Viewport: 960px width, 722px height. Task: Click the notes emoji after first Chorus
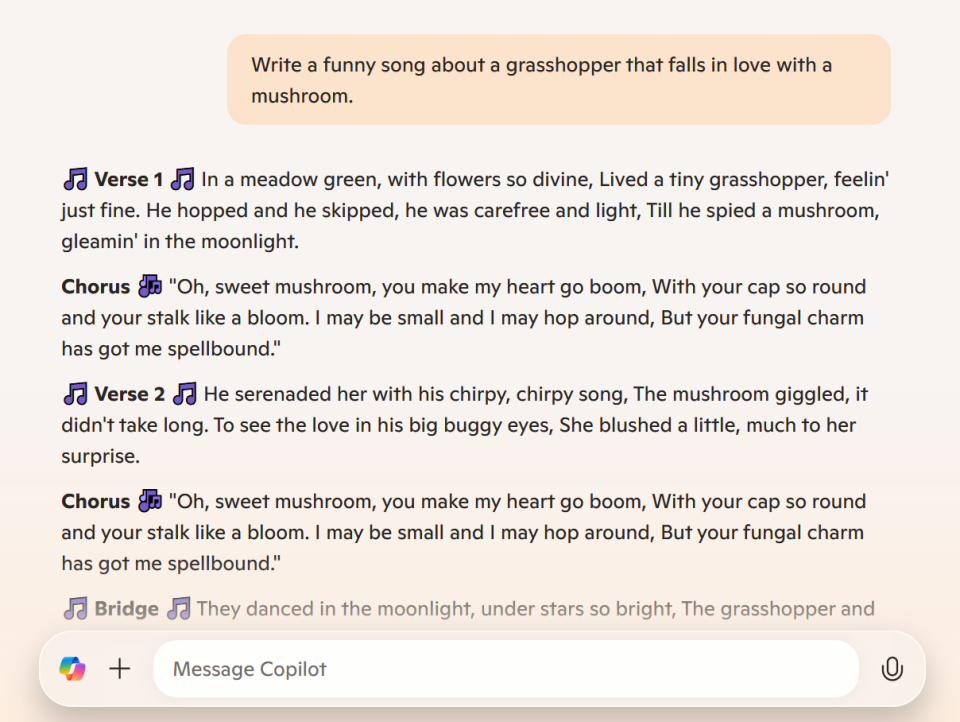click(150, 287)
